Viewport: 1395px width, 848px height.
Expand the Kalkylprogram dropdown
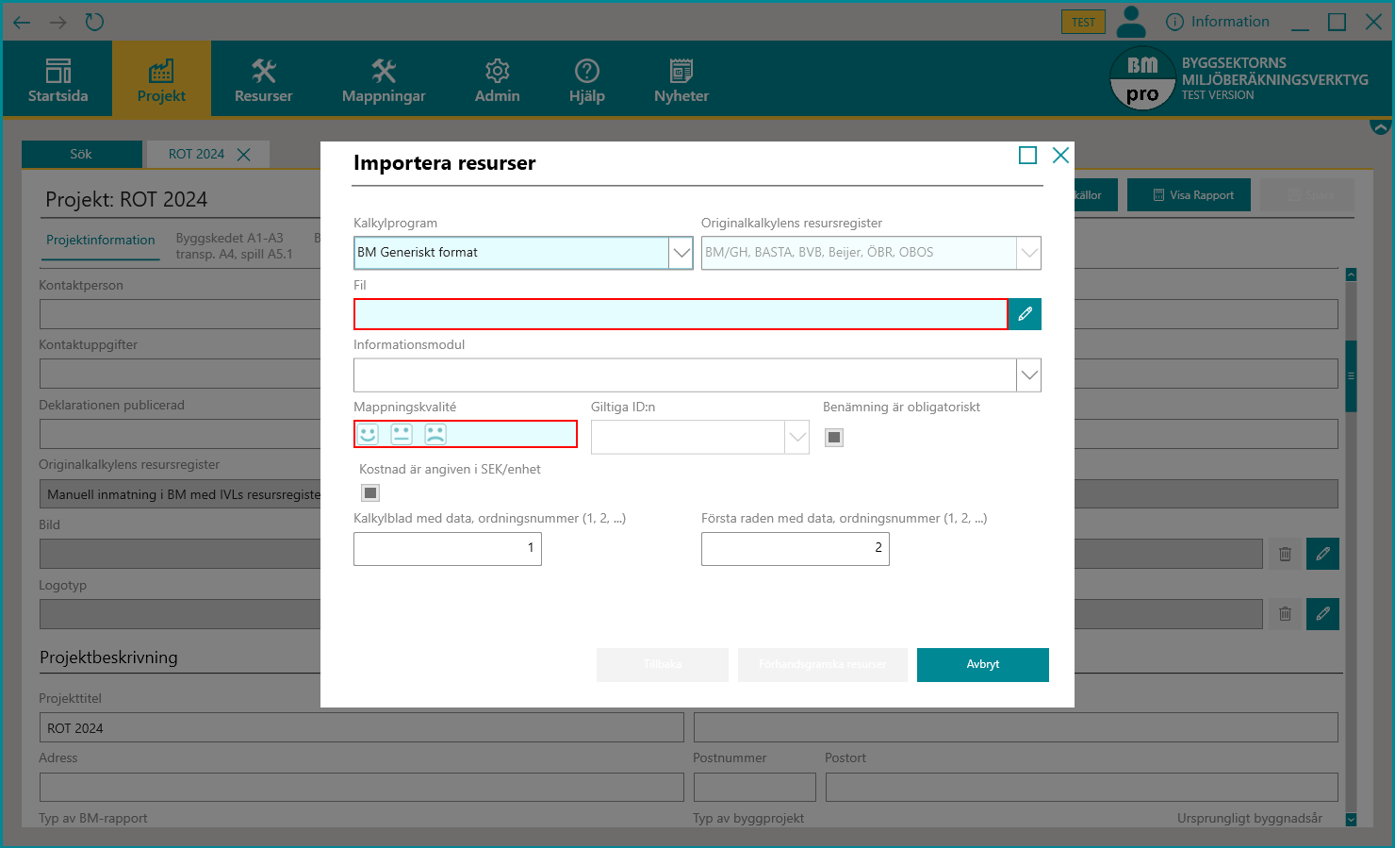680,254
